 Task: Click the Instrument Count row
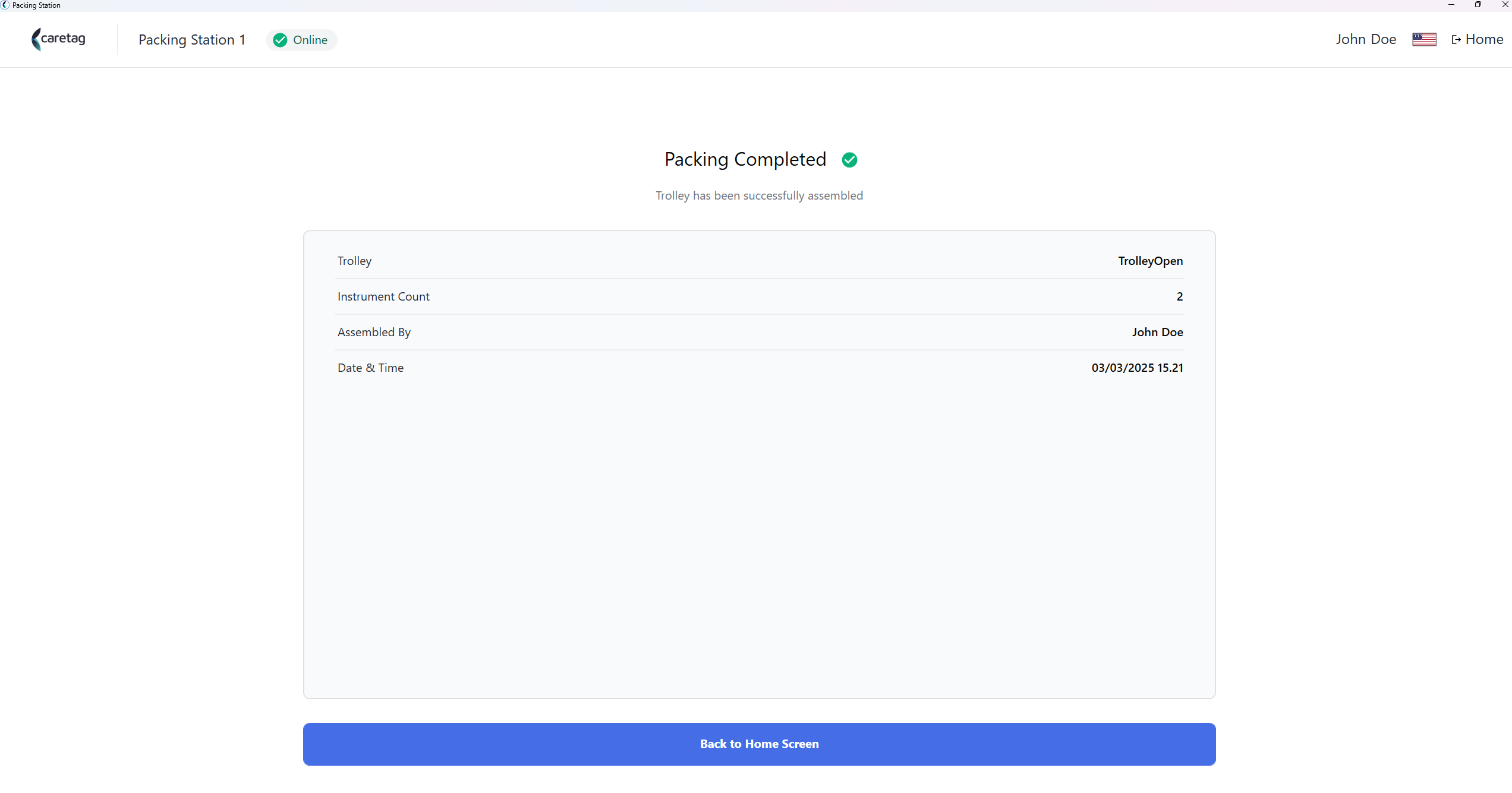coord(759,296)
